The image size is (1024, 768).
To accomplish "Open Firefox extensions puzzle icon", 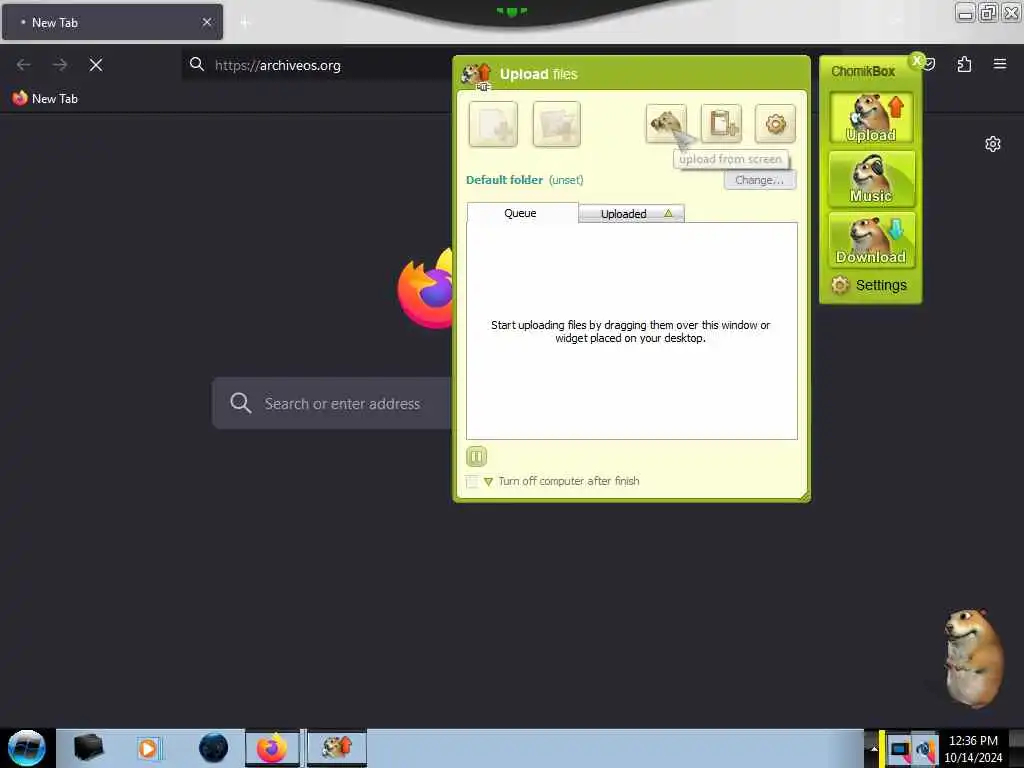I will 964,65.
